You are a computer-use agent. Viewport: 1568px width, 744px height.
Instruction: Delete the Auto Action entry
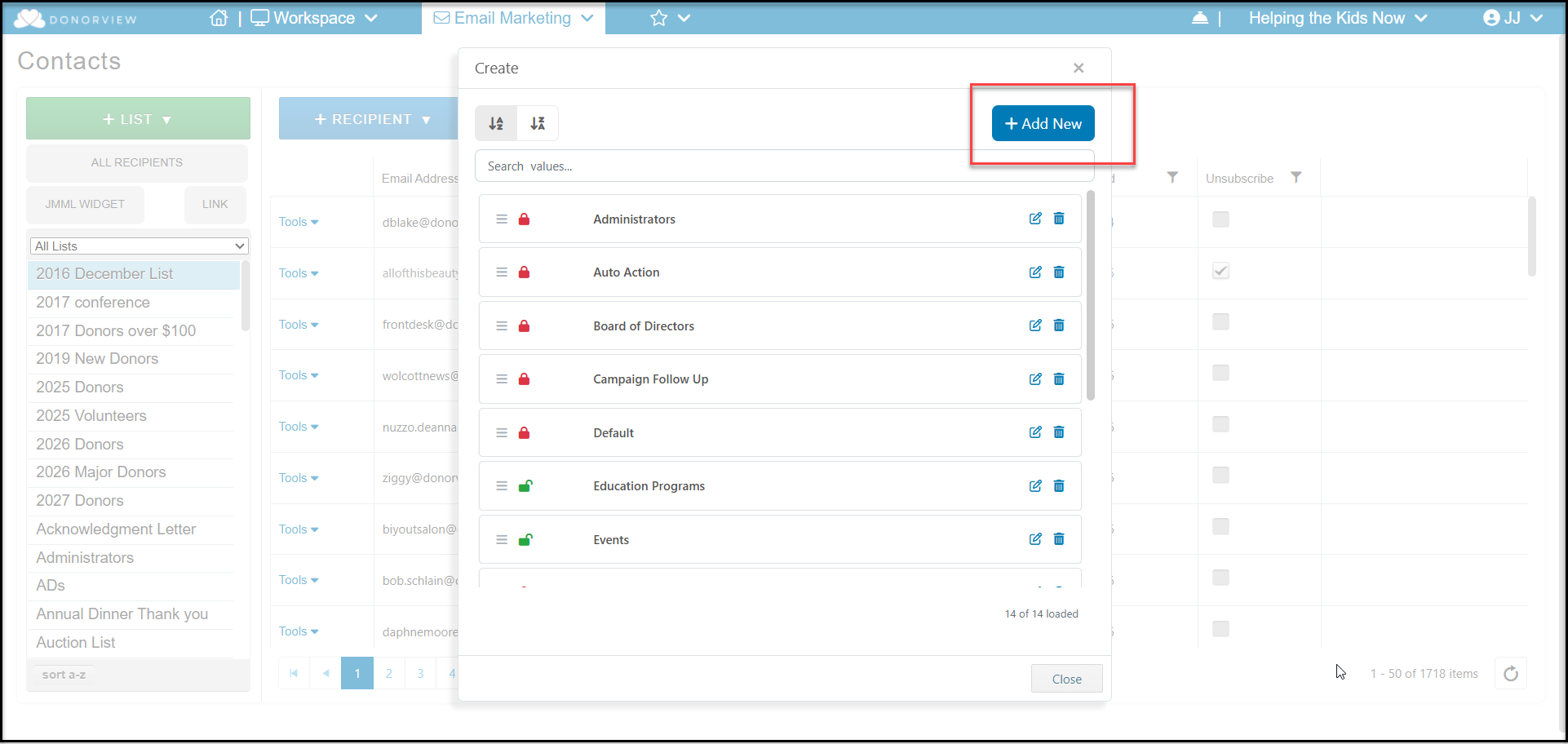[x=1059, y=272]
